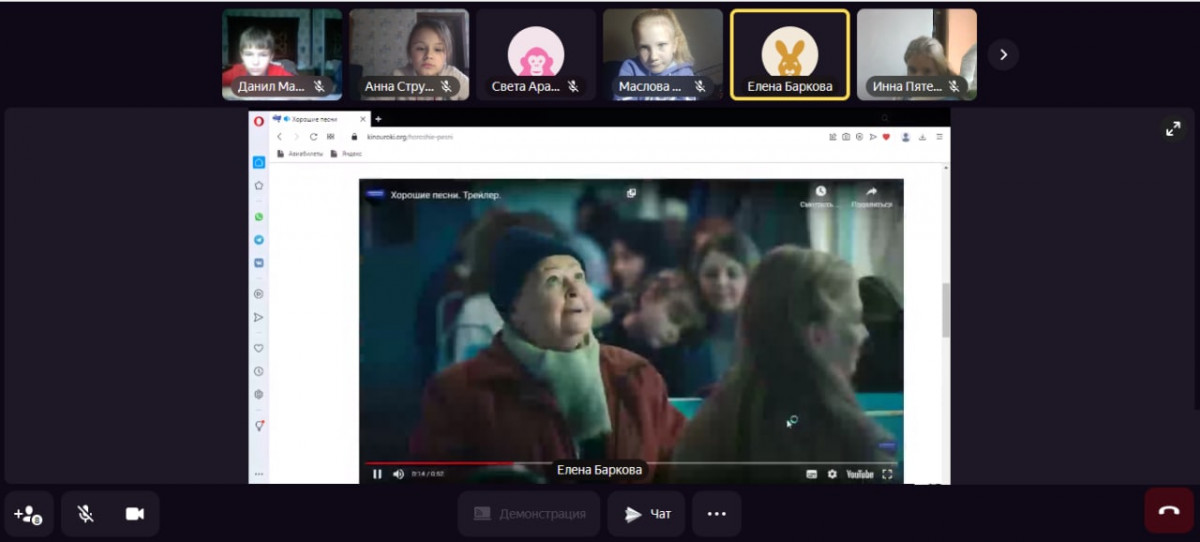Go back in the shared browser
1200x542 pixels.
(x=280, y=137)
